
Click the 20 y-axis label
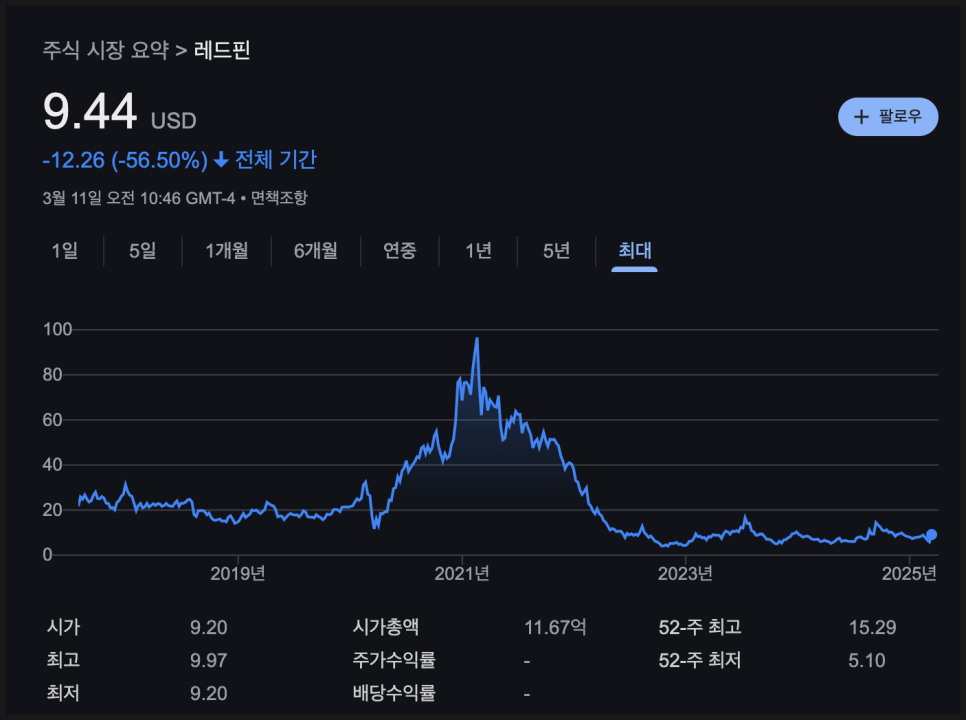click(53, 510)
